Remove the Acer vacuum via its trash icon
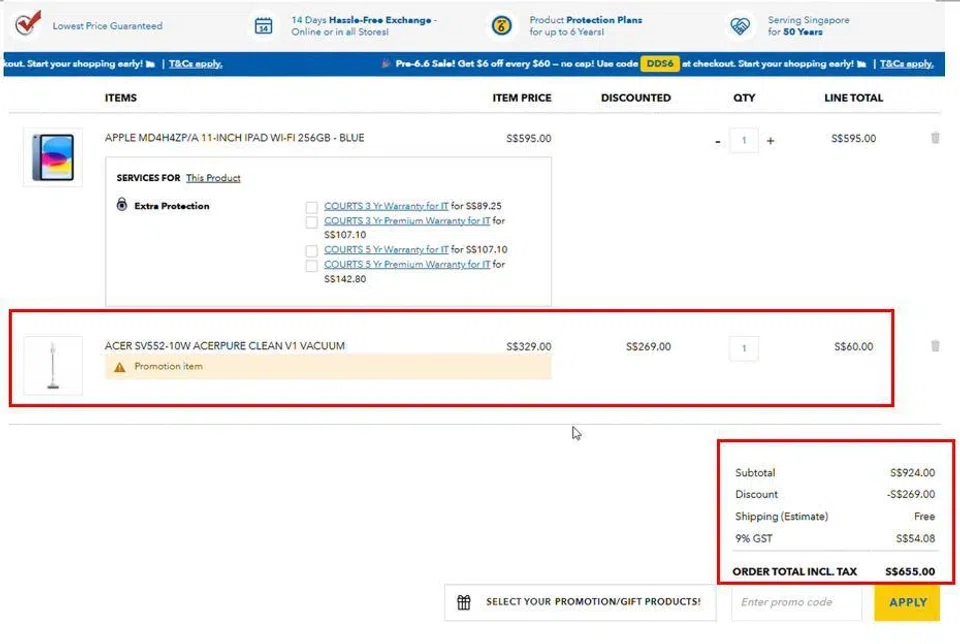 click(x=934, y=346)
